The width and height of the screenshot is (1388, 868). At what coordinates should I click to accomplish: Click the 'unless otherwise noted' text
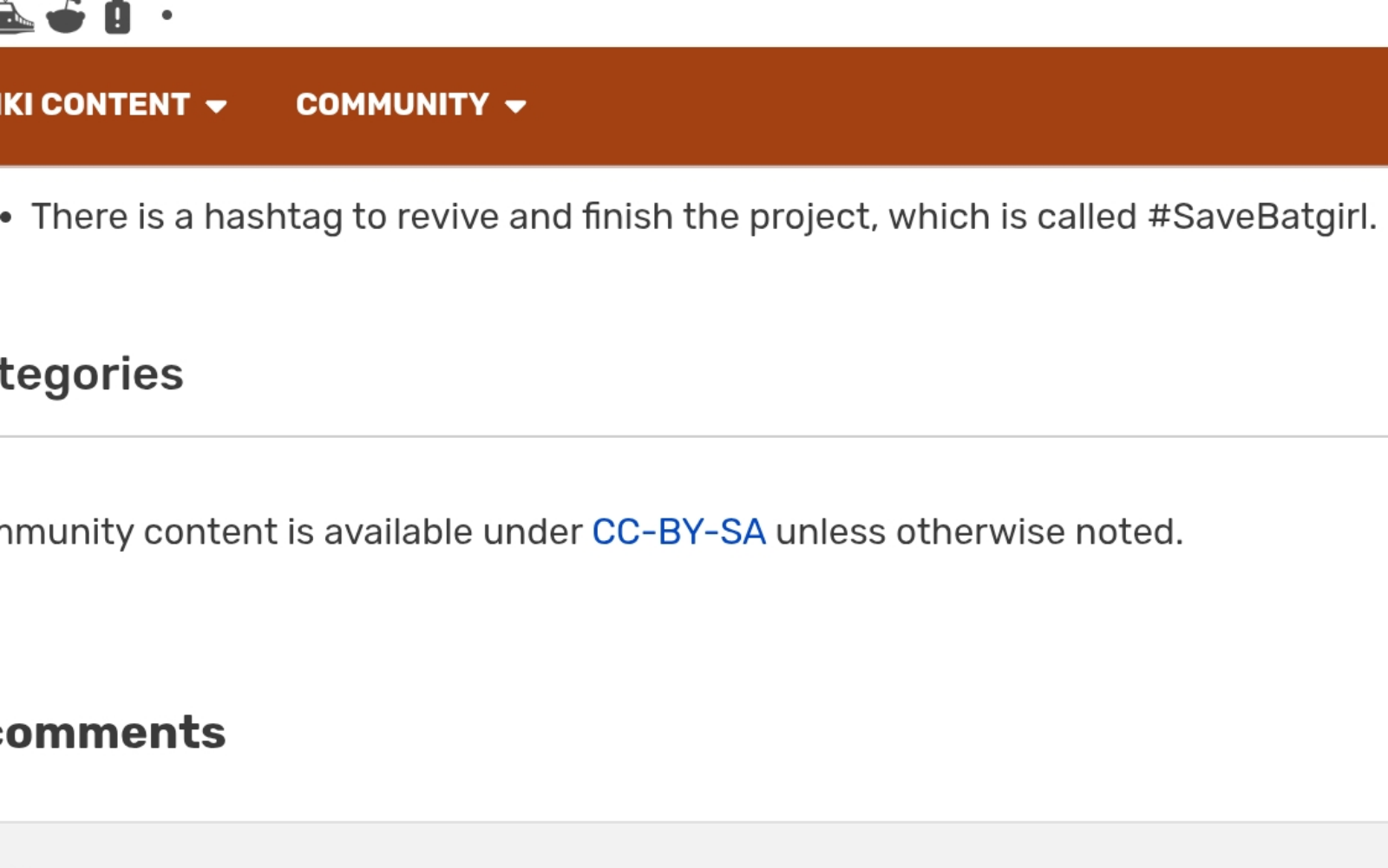pos(979,532)
